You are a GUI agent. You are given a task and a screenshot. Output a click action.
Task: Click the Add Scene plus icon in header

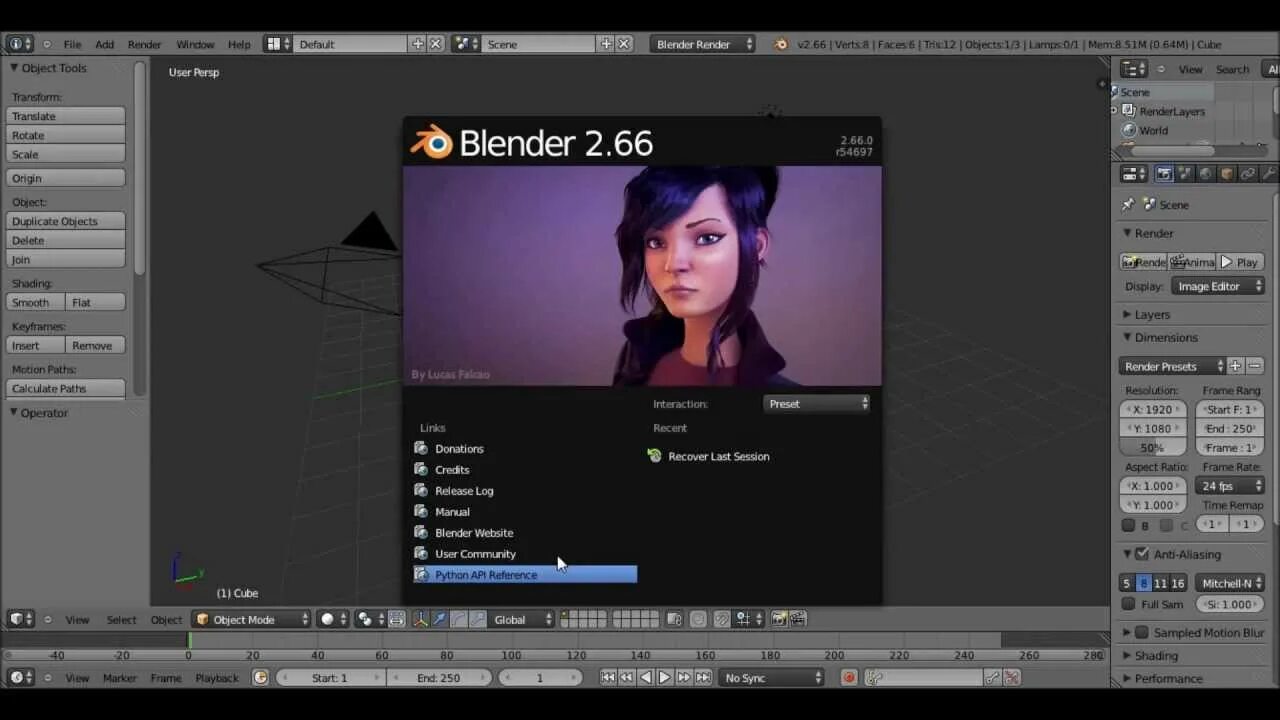pos(605,44)
